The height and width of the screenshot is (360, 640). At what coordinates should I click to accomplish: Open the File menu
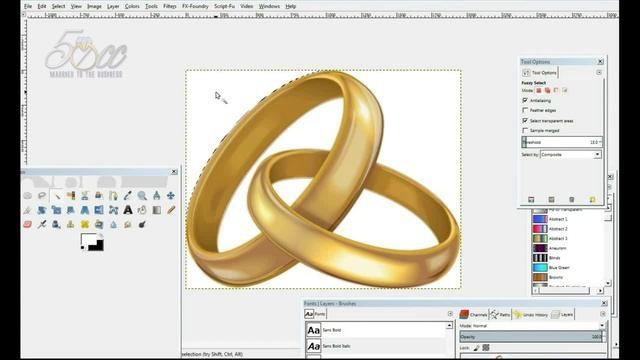[x=28, y=6]
